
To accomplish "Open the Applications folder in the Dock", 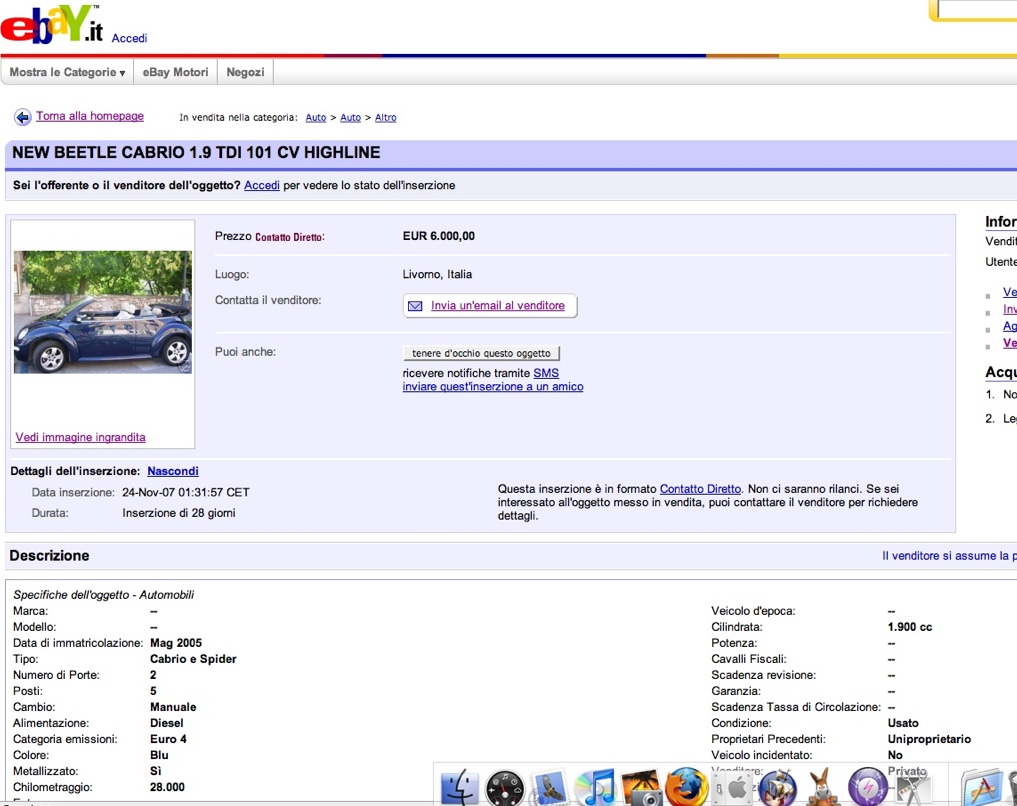I will (x=981, y=787).
